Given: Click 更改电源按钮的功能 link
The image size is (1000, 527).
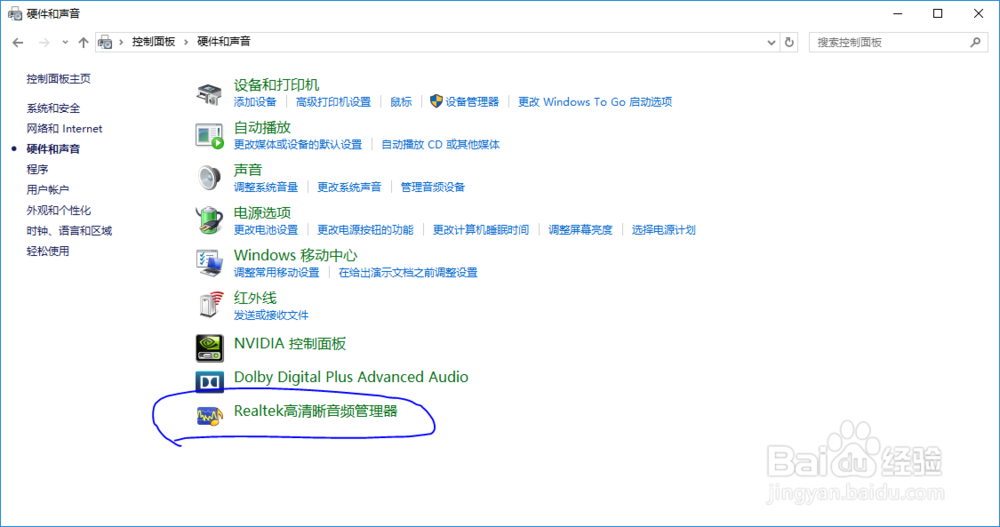Looking at the screenshot, I should tap(365, 230).
